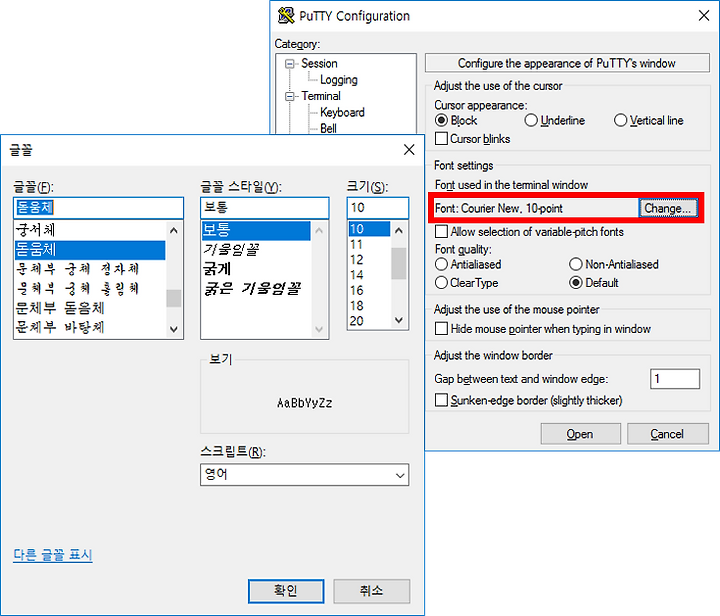This screenshot has width=720, height=616.
Task: Click the 글꼴 font name input field
Action: click(99, 207)
